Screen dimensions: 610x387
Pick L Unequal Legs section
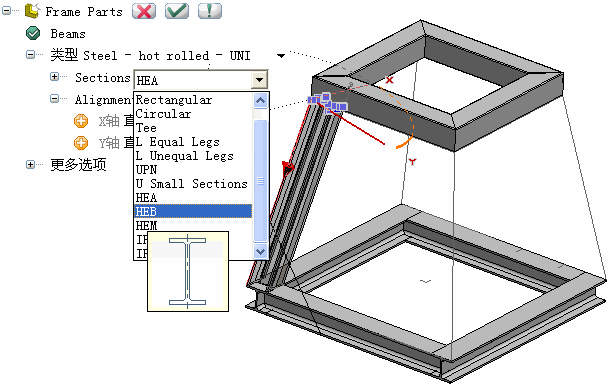click(x=193, y=156)
